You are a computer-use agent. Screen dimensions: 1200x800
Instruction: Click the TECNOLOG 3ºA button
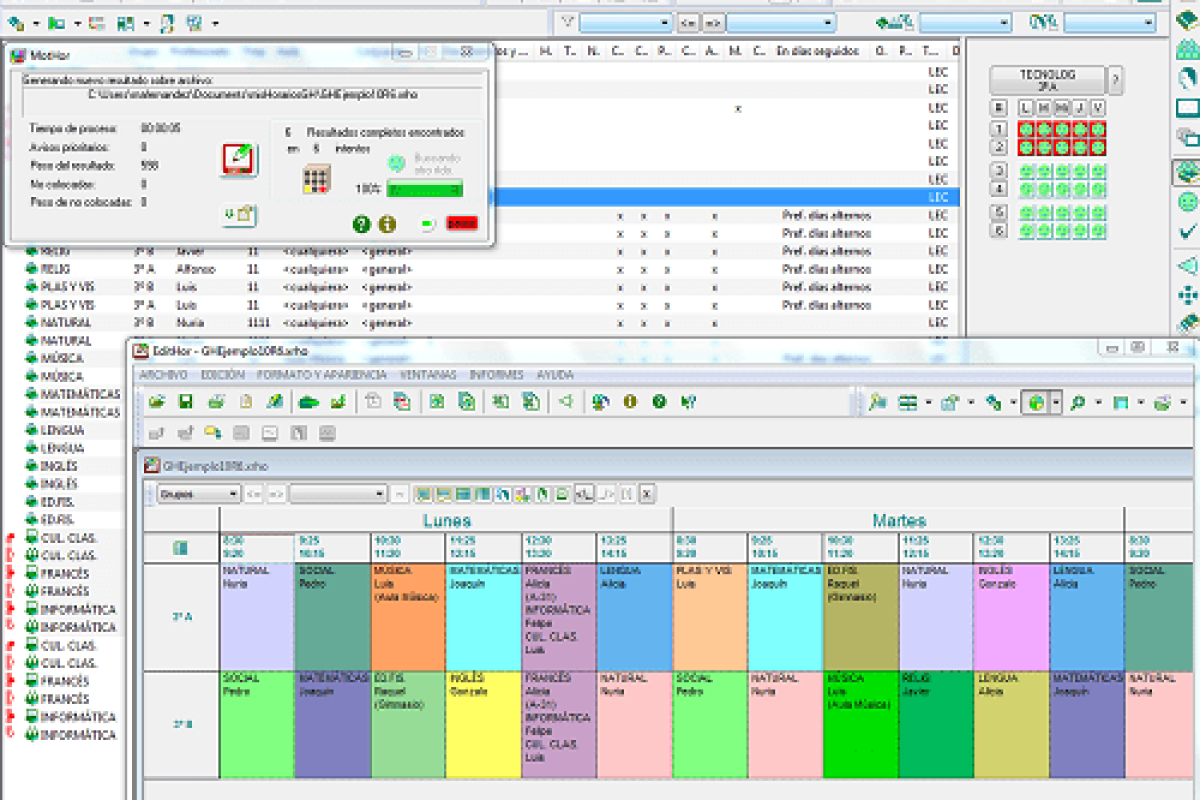pos(1047,80)
